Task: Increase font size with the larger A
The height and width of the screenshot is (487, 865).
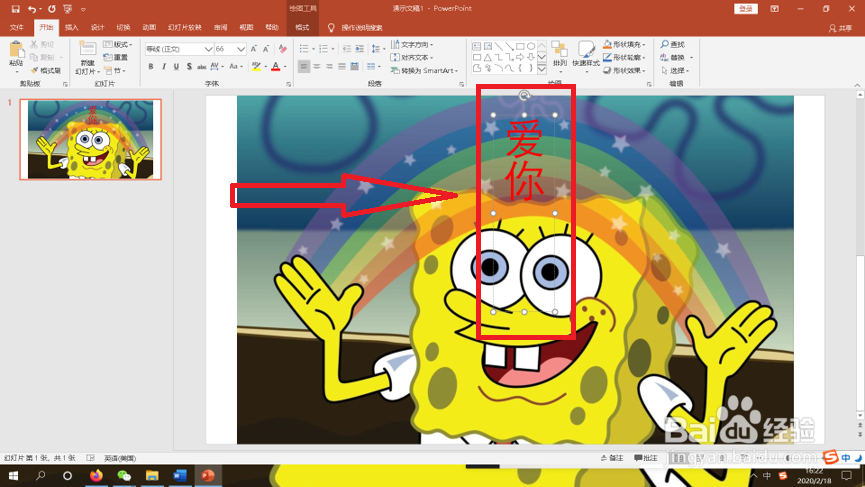Action: tap(254, 49)
